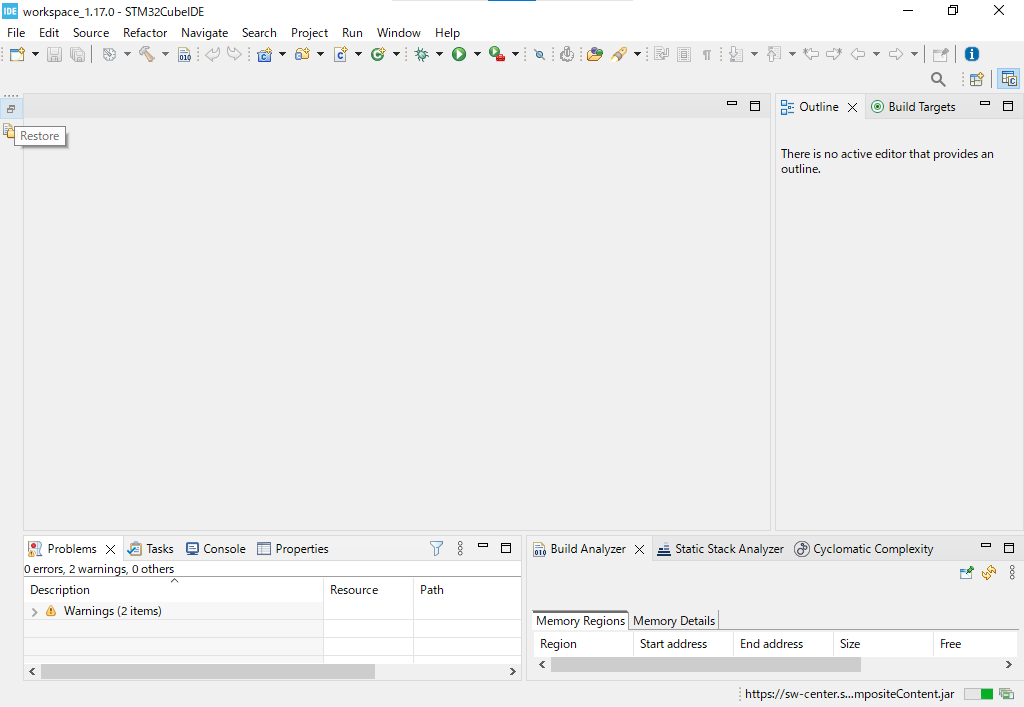Open the New wizard dropdown arrow
This screenshot has width=1024, height=707.
35,54
